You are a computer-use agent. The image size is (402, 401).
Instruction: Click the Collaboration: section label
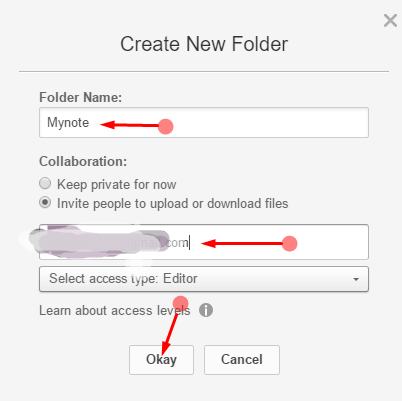(83, 161)
